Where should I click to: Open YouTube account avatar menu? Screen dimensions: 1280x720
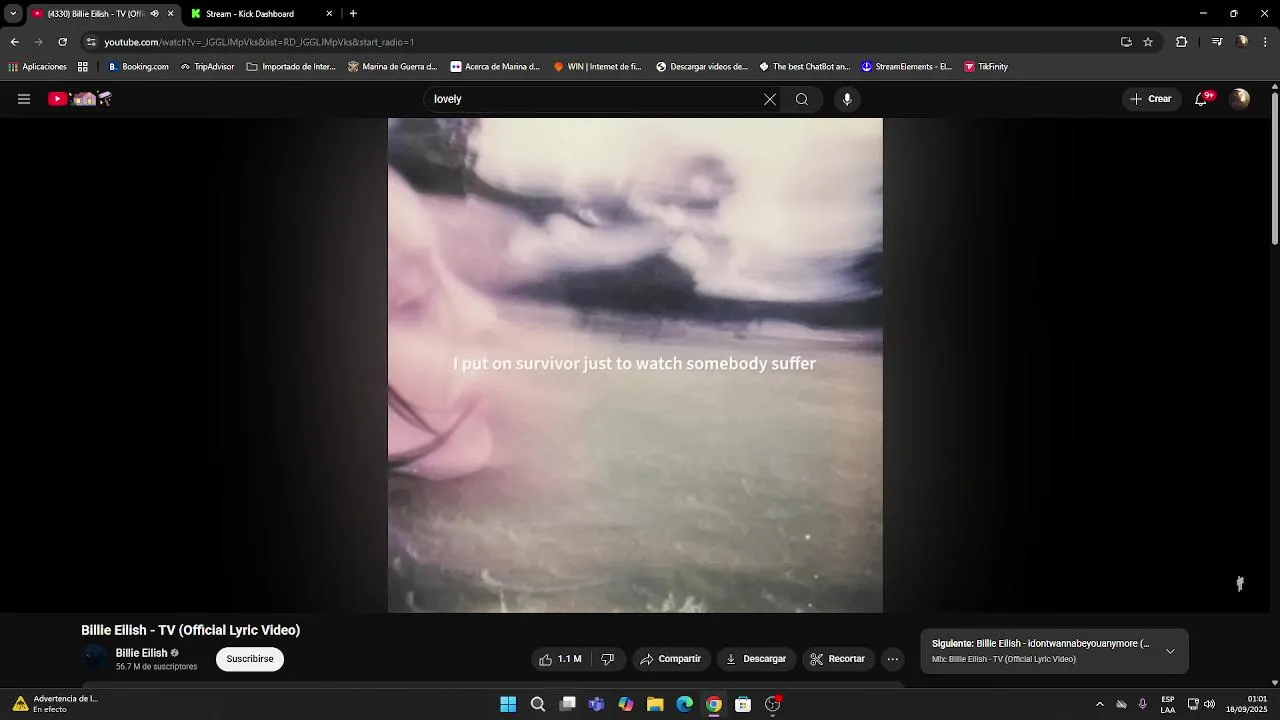(1240, 99)
